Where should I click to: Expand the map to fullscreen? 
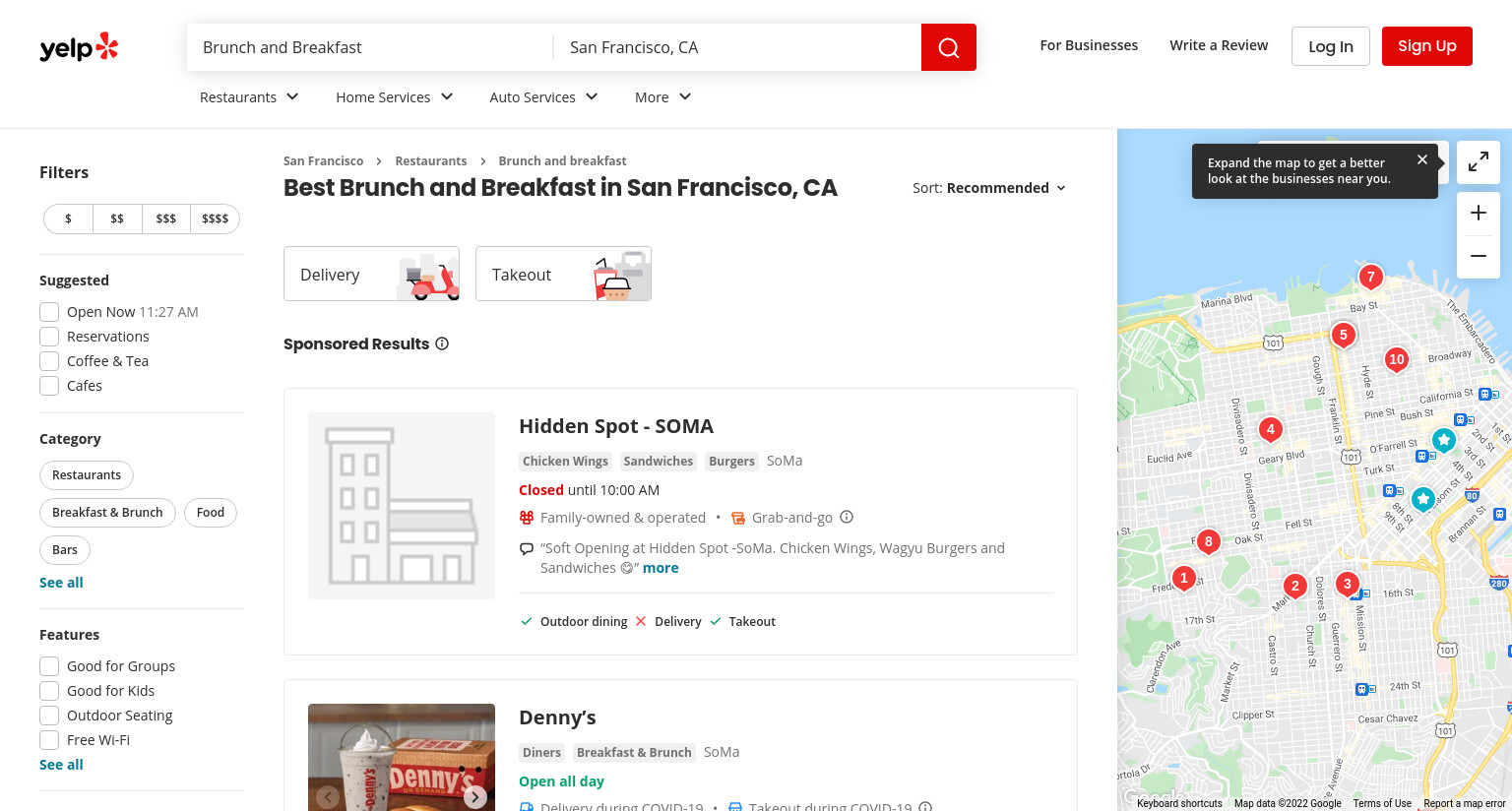pyautogui.click(x=1478, y=162)
